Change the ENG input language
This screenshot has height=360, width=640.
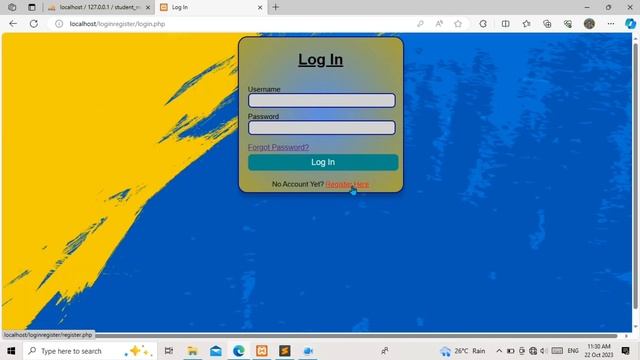(573, 351)
